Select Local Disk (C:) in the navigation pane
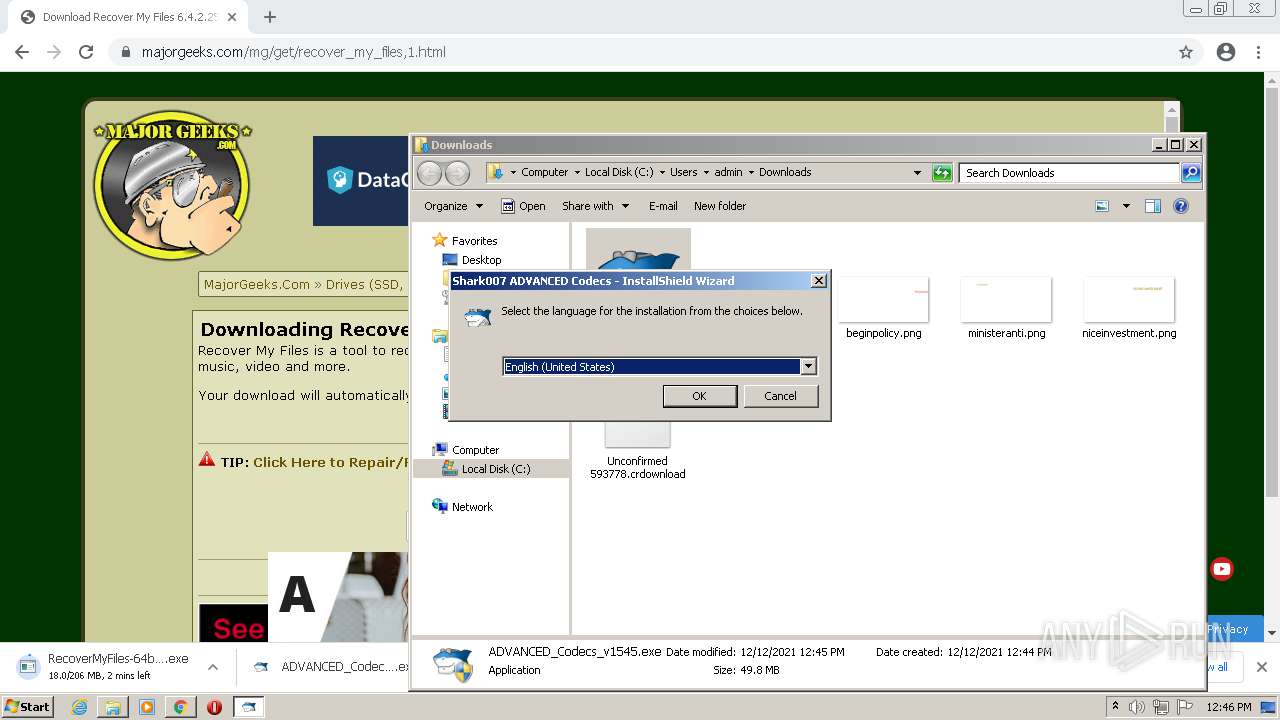This screenshot has height=720, width=1280. tap(495, 469)
